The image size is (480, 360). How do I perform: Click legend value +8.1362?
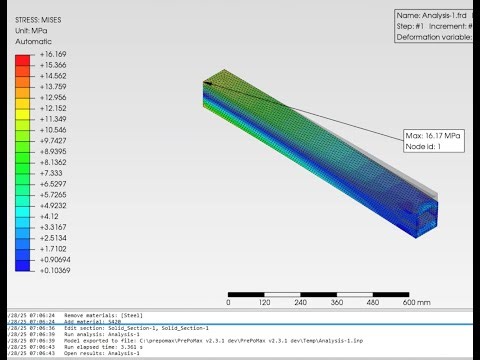click(x=53, y=162)
